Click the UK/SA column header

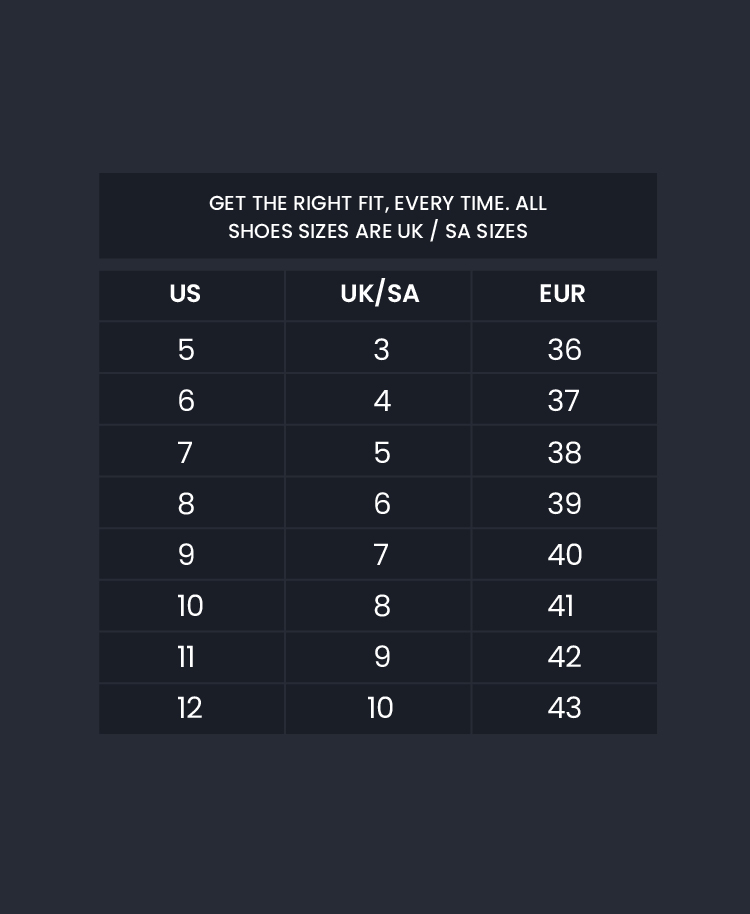[378, 295]
